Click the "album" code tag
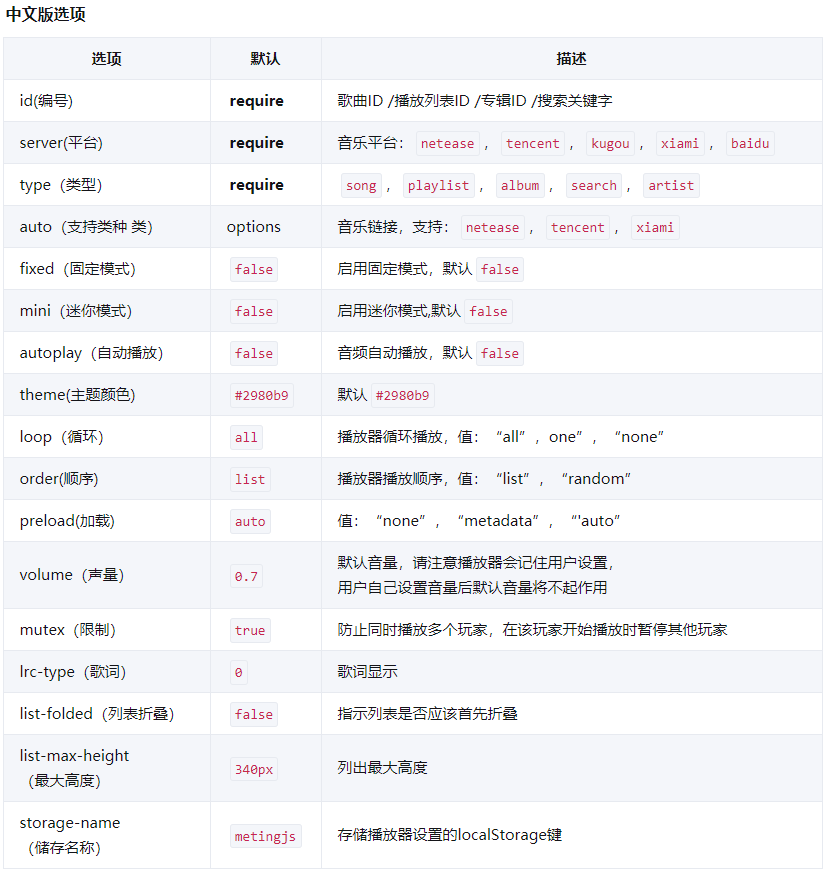This screenshot has height=874, width=825. pos(520,185)
